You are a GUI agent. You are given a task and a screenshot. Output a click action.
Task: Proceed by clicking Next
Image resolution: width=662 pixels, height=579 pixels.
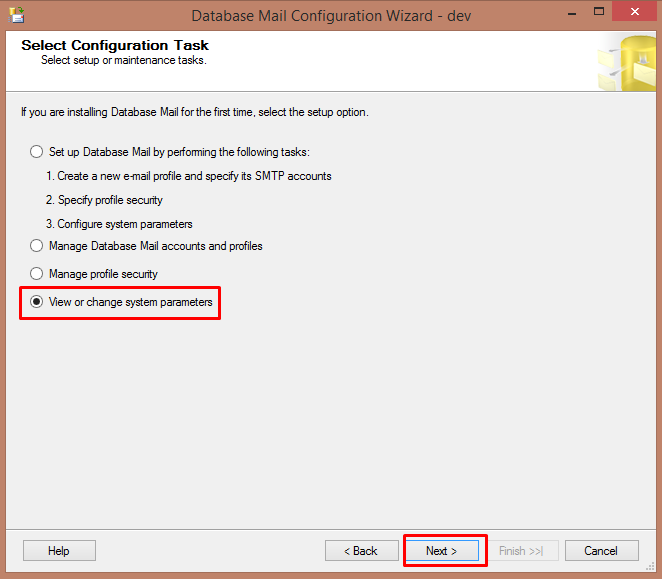click(x=441, y=551)
